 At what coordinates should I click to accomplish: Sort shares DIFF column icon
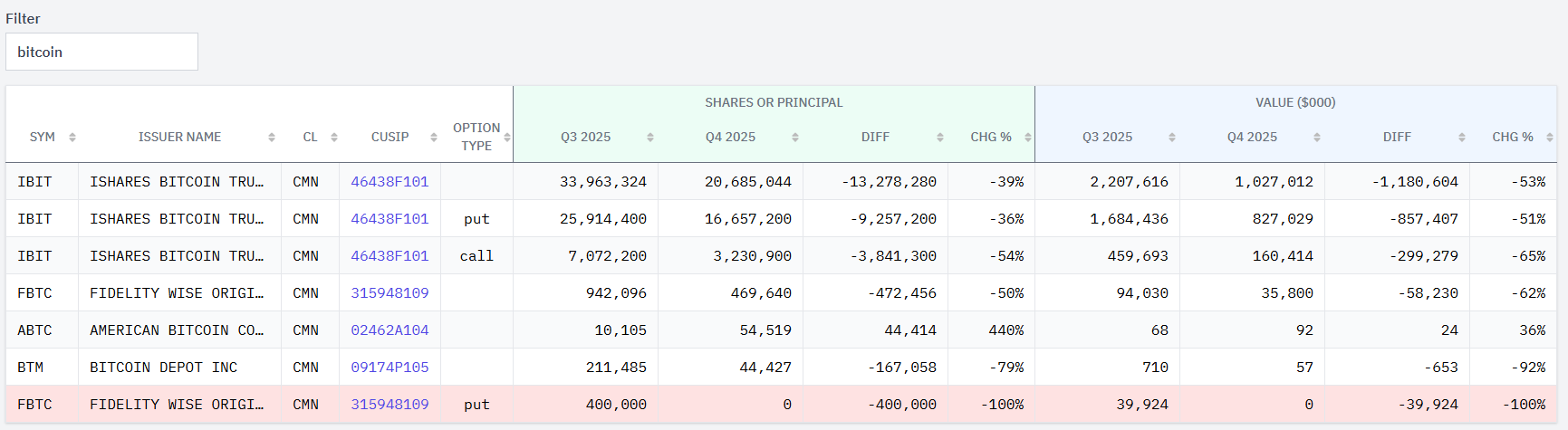(x=940, y=138)
